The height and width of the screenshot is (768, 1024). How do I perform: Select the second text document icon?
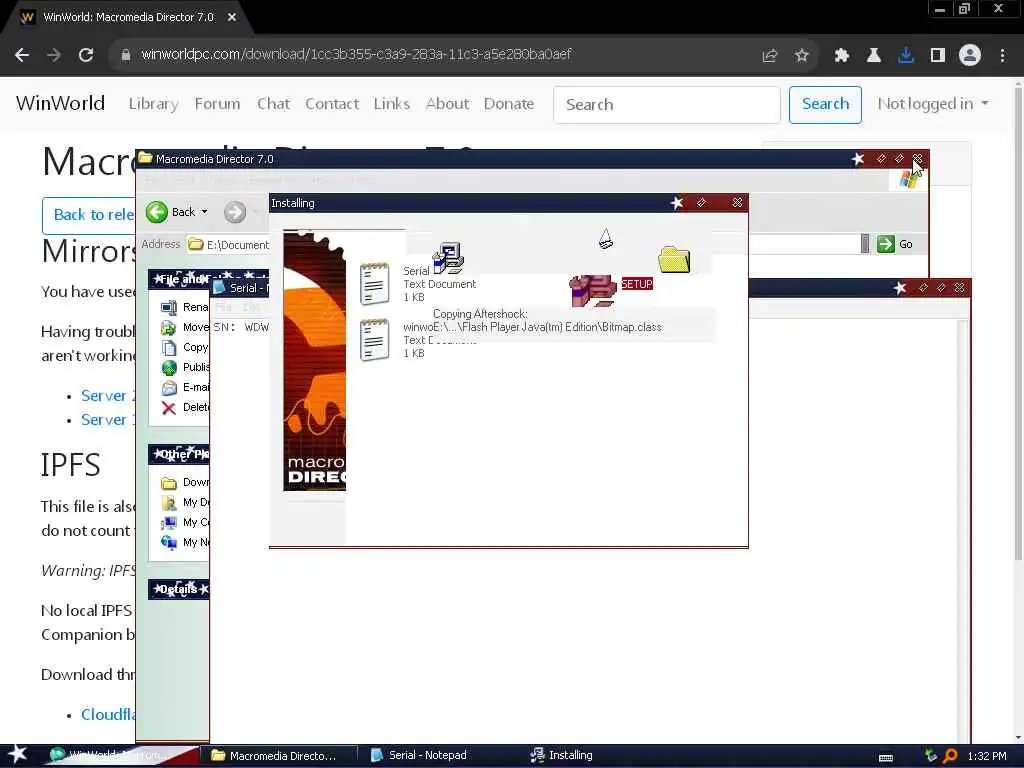pos(374,340)
